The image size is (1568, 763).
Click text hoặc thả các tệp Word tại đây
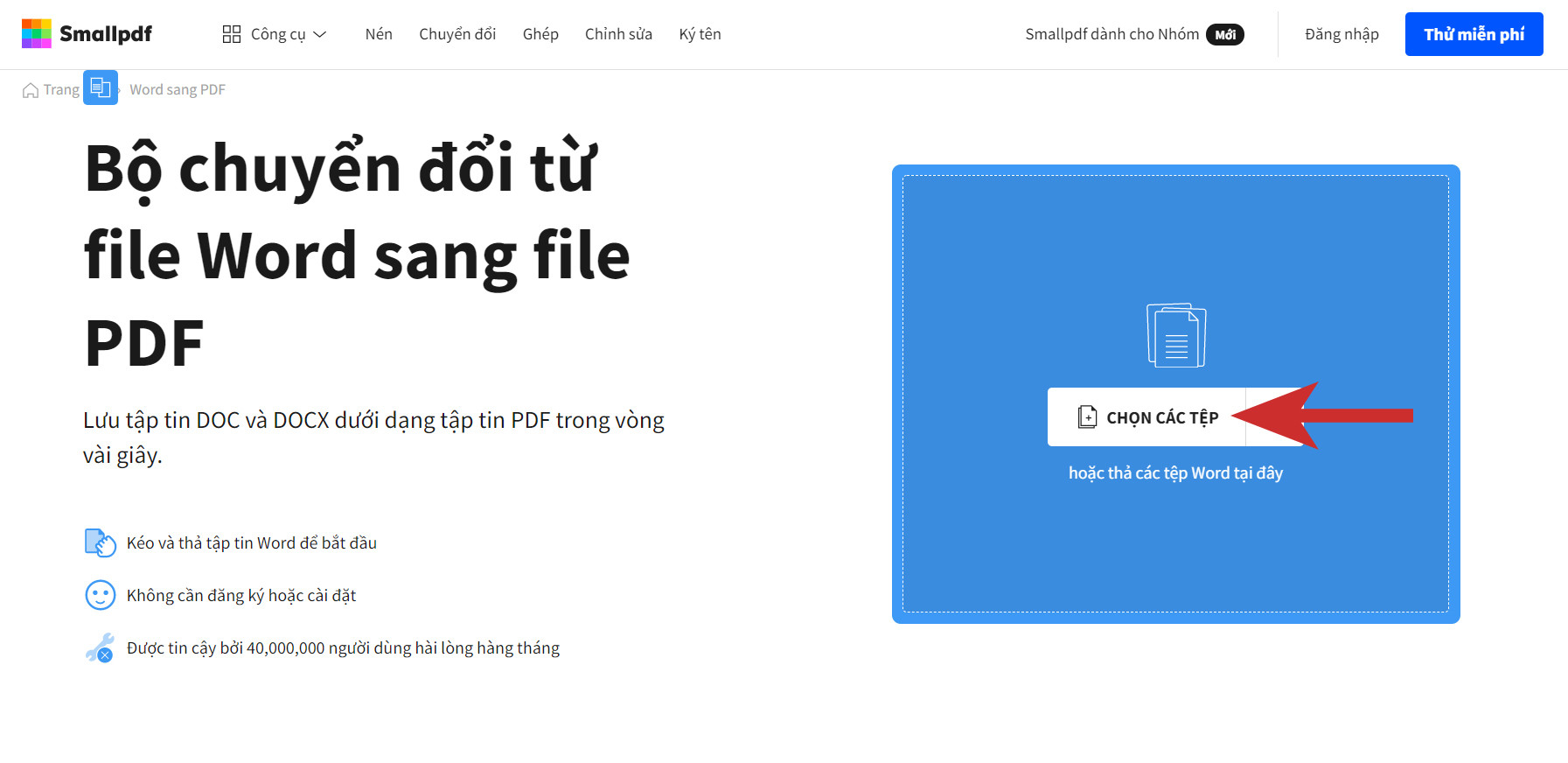1175,473
